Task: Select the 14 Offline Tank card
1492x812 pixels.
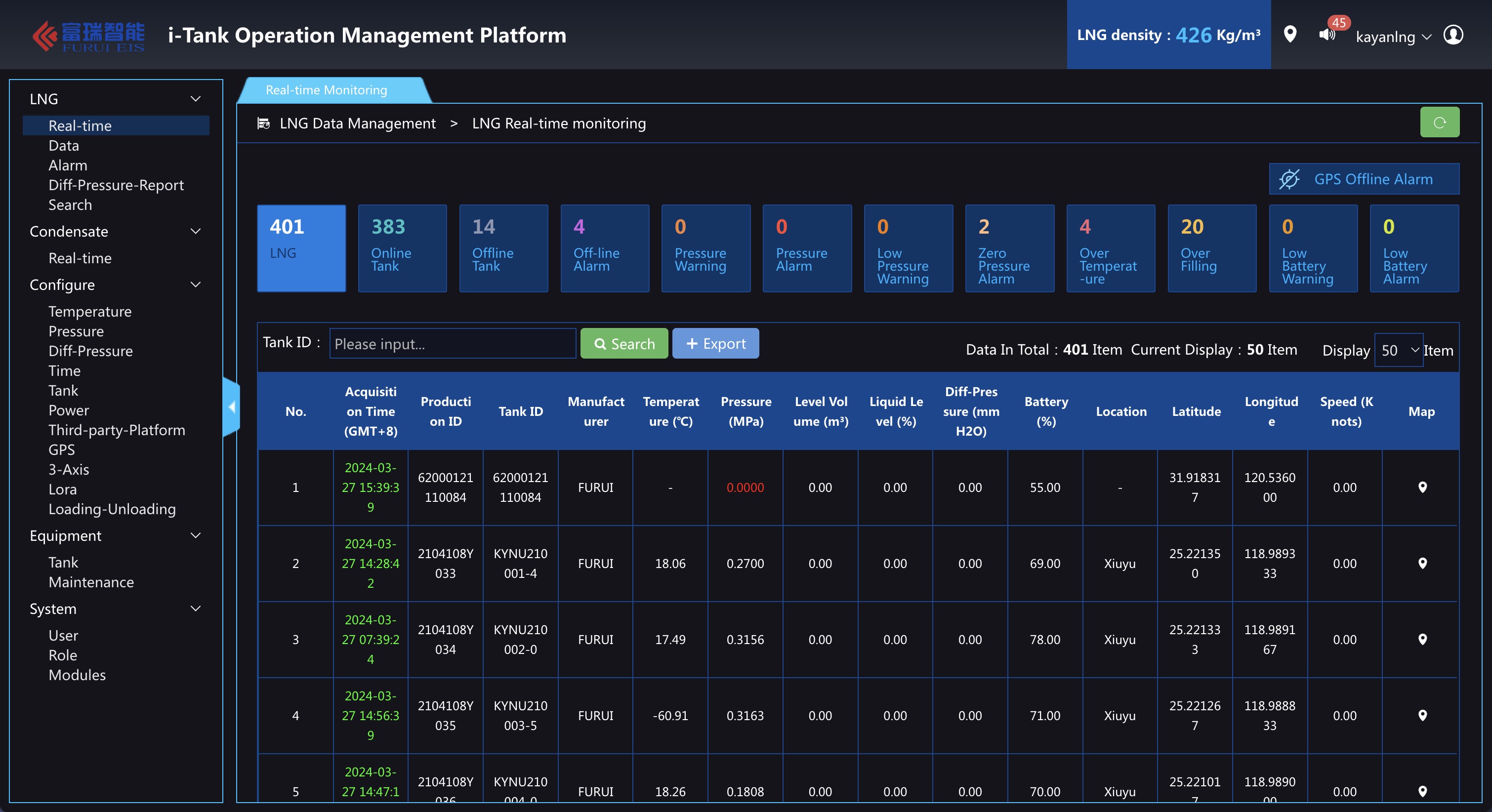Action: (x=504, y=248)
